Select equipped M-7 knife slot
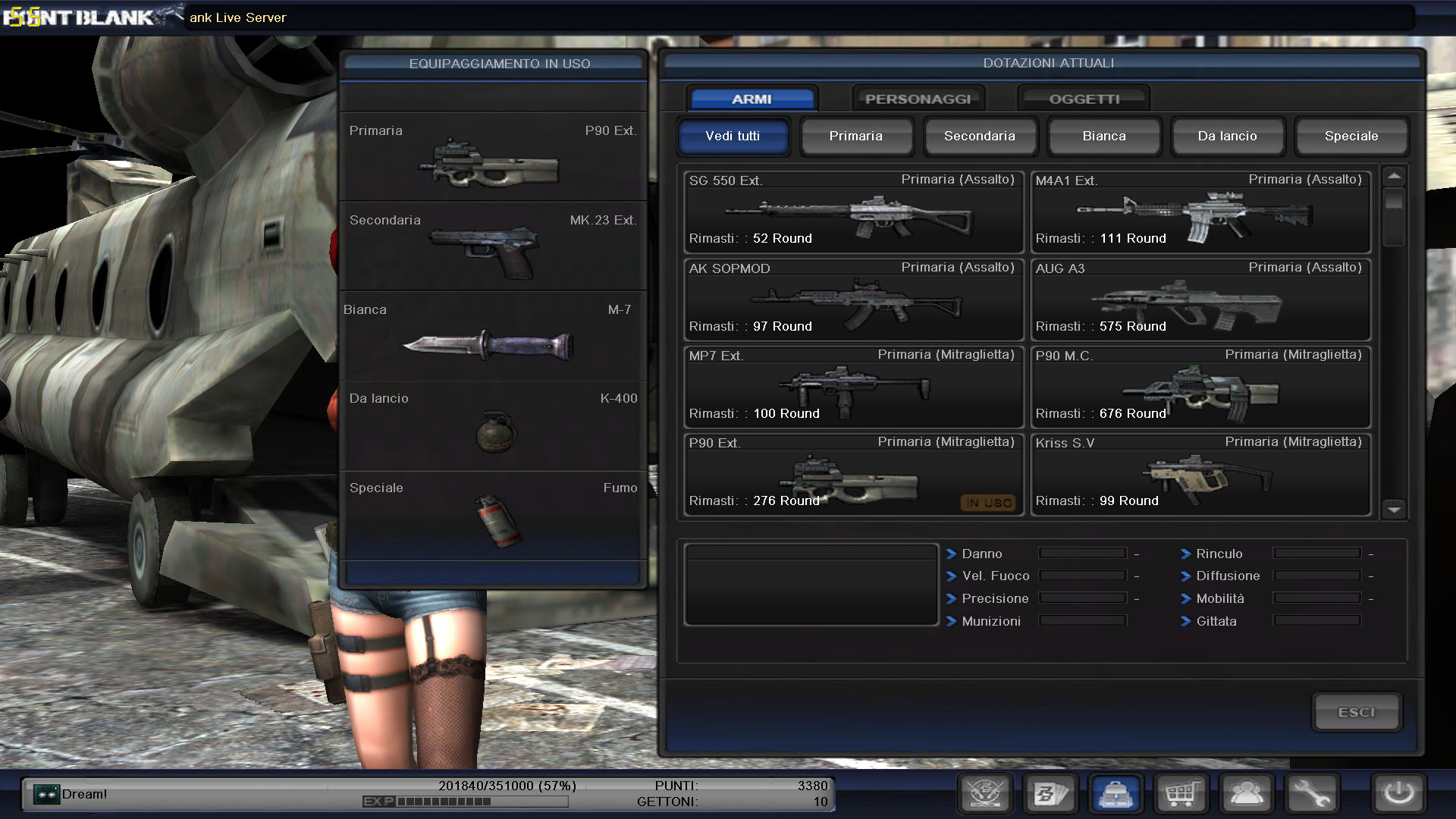1456x819 pixels. [493, 336]
